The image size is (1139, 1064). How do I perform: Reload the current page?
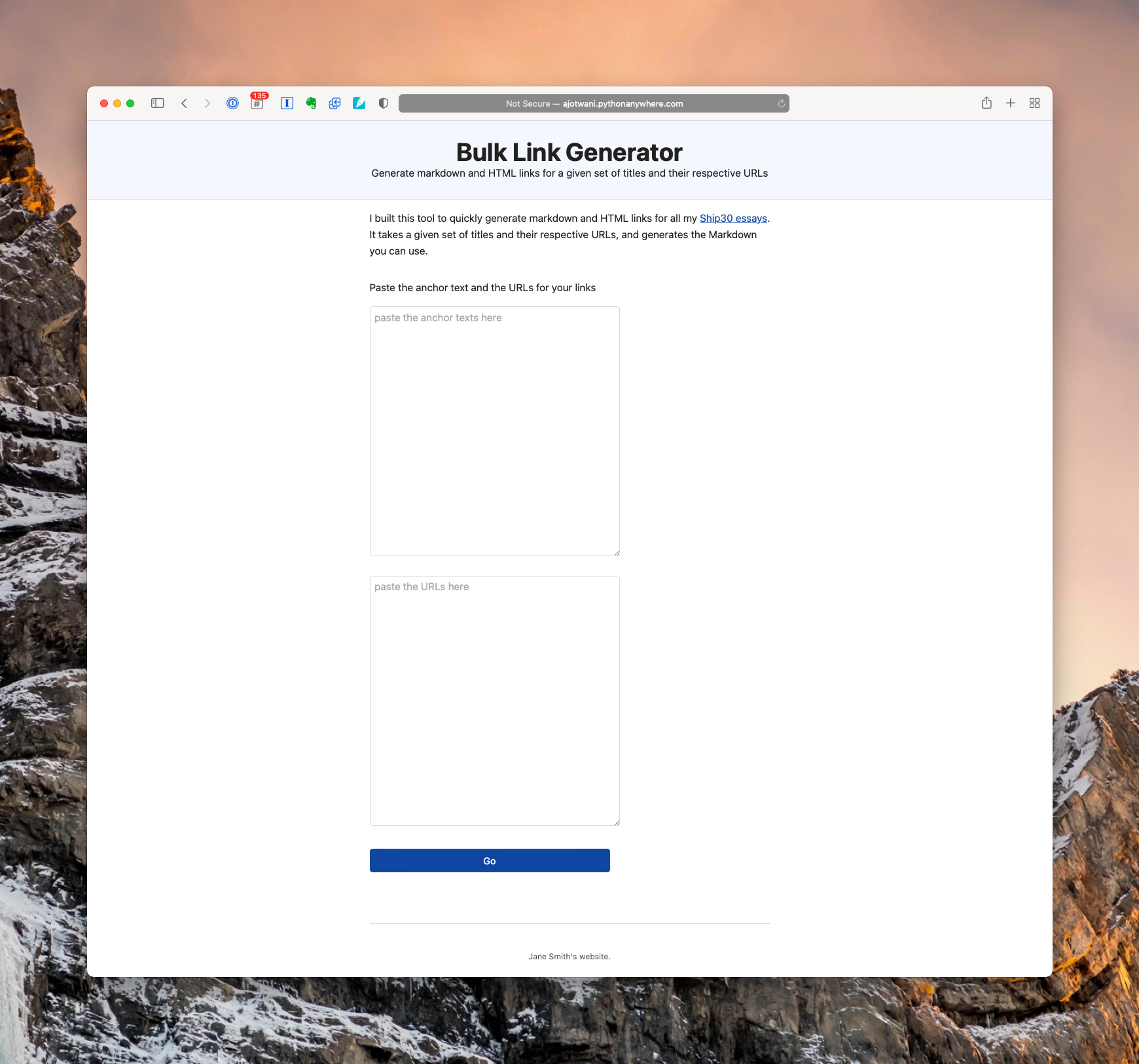click(x=781, y=103)
